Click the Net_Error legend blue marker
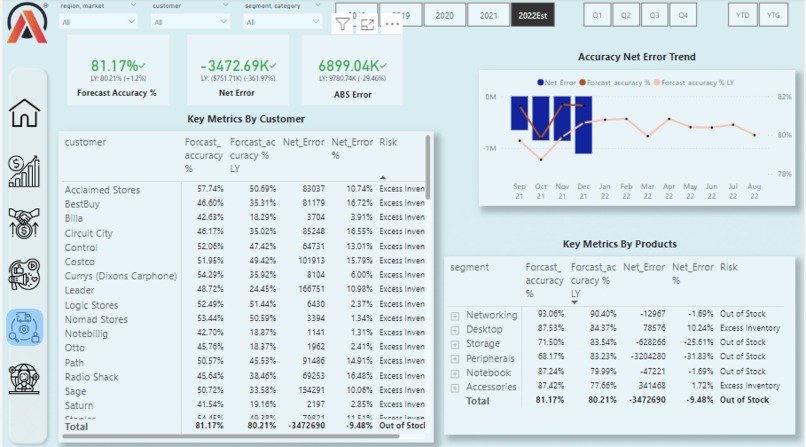 540,82
